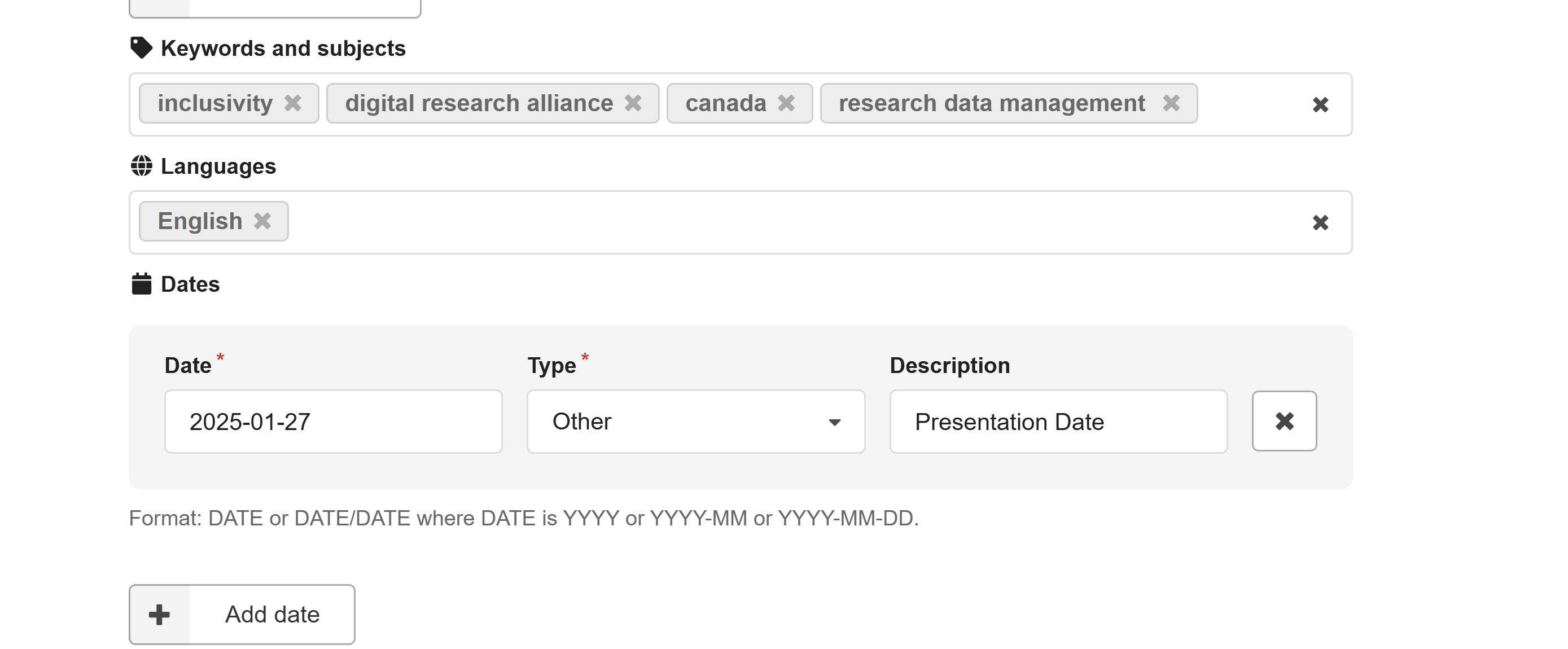Viewport: 1568px width, 649px height.
Task: Remove the inclusivity keyword tag
Action: point(293,103)
